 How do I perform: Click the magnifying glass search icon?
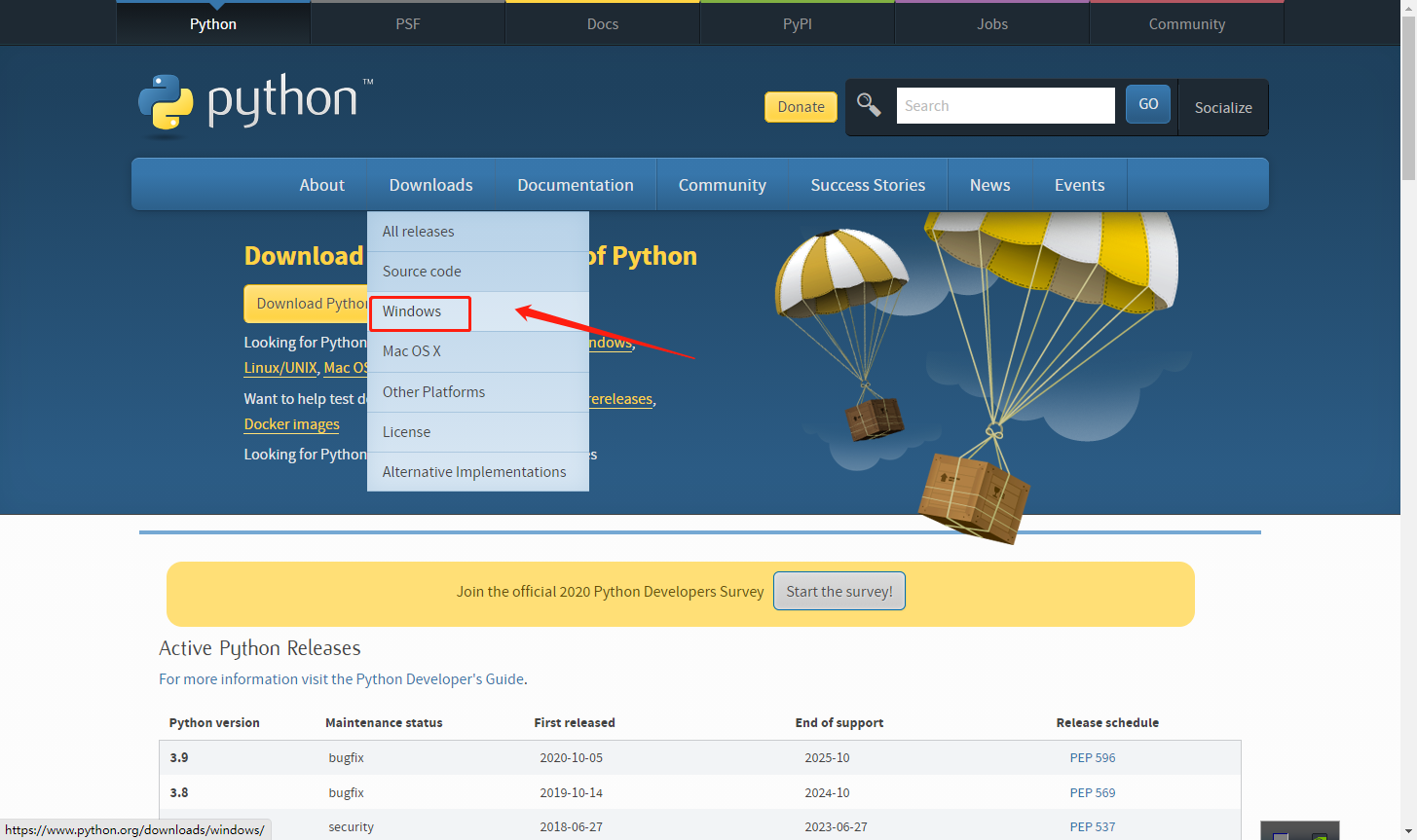coord(869,104)
